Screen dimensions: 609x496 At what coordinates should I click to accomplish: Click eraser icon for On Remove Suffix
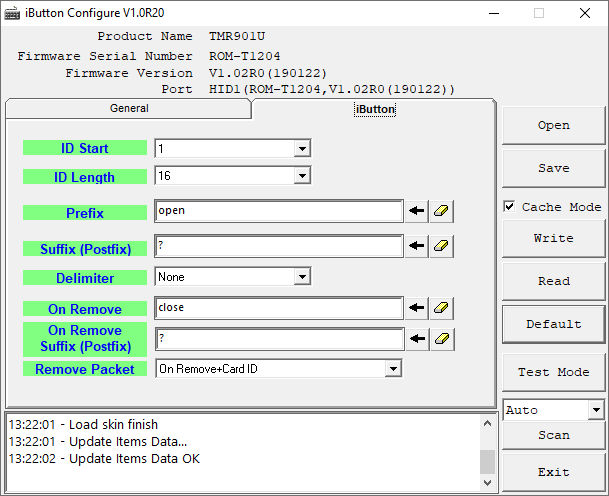pos(442,339)
